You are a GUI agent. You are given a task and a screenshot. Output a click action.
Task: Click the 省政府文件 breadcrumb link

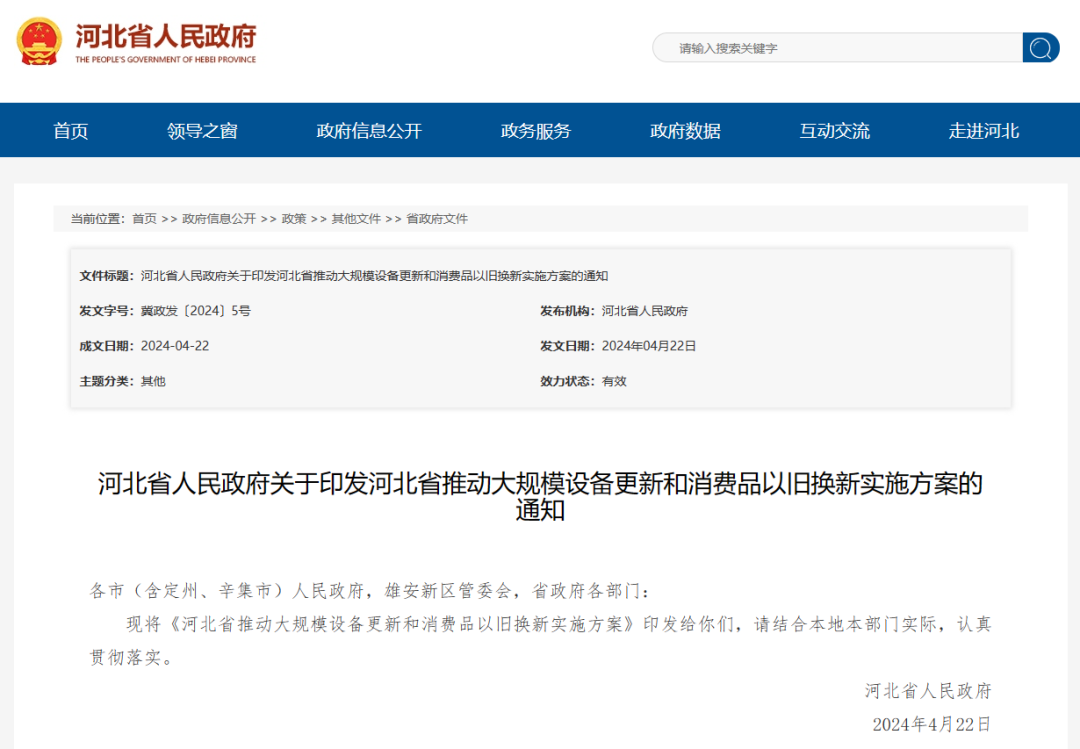(437, 219)
